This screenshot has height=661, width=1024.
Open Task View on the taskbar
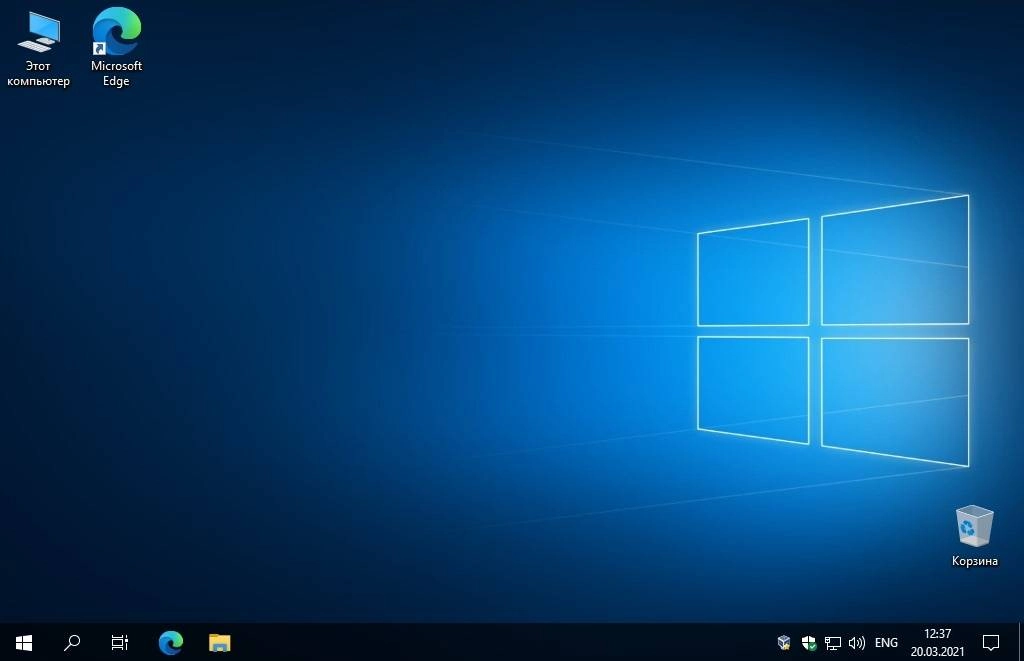coord(120,643)
